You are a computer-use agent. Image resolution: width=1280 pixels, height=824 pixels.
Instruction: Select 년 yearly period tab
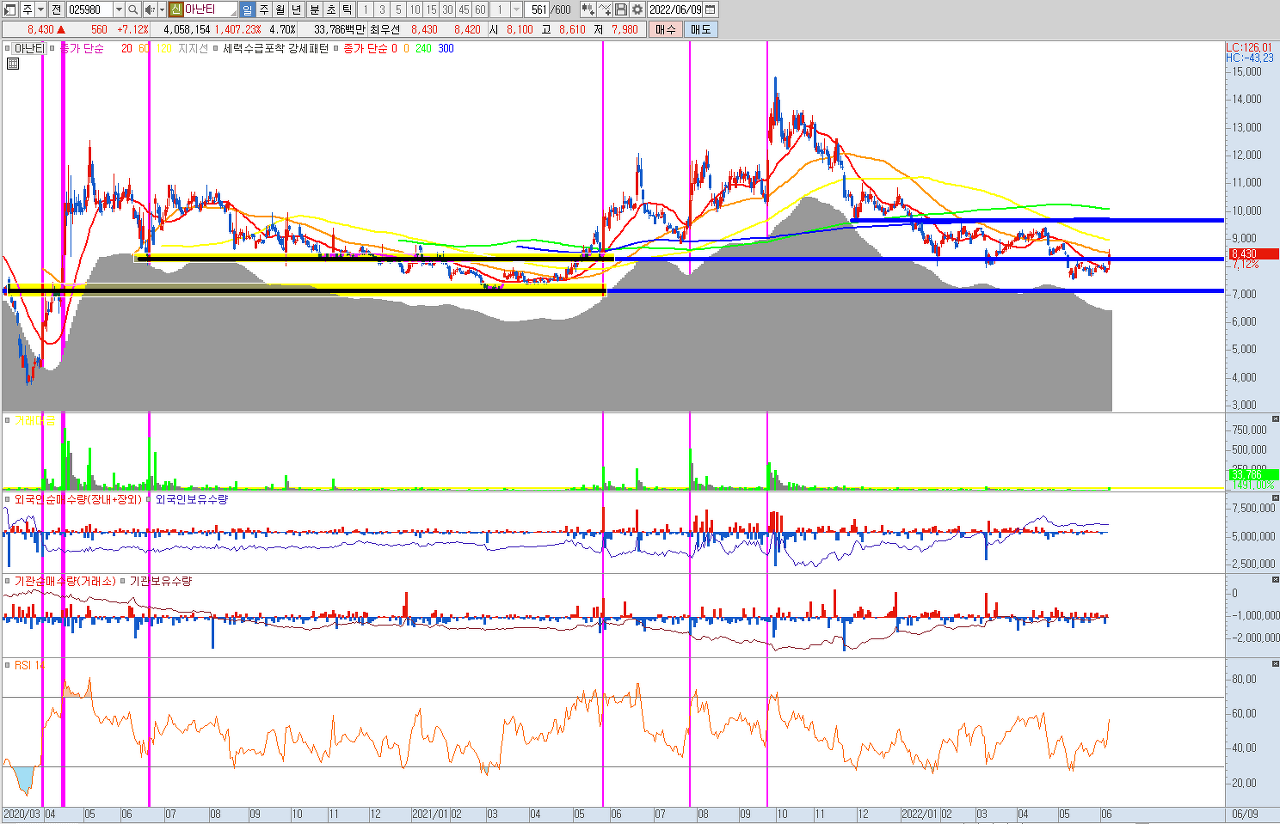[x=297, y=9]
